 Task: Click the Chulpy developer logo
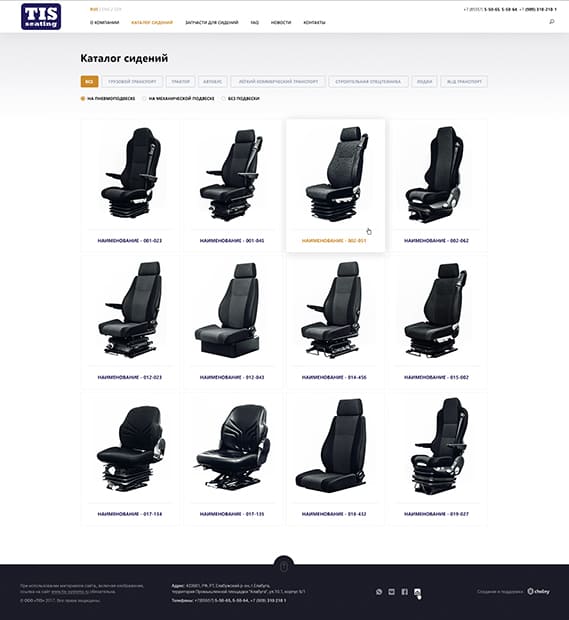point(539,592)
